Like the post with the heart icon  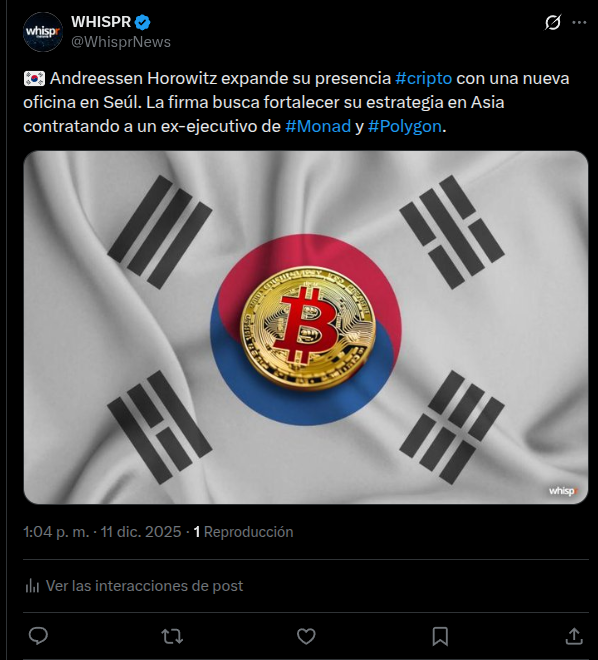(x=306, y=636)
